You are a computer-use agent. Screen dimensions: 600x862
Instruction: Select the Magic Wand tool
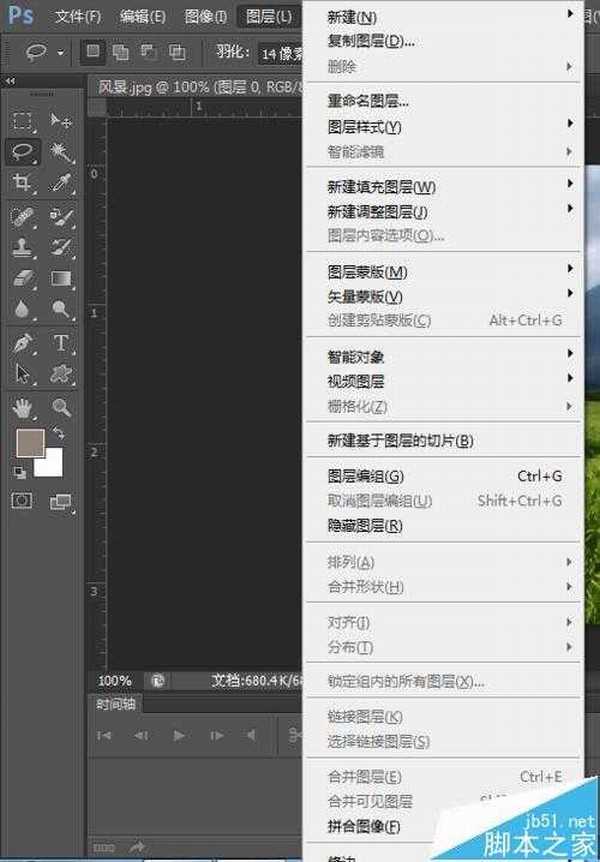pyautogui.click(x=61, y=152)
